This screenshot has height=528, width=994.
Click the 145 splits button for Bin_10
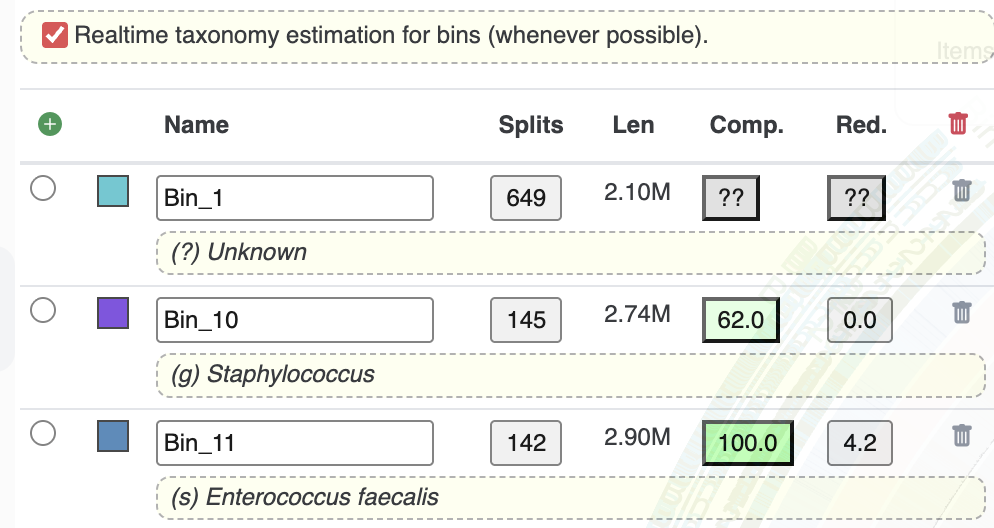coord(526,320)
